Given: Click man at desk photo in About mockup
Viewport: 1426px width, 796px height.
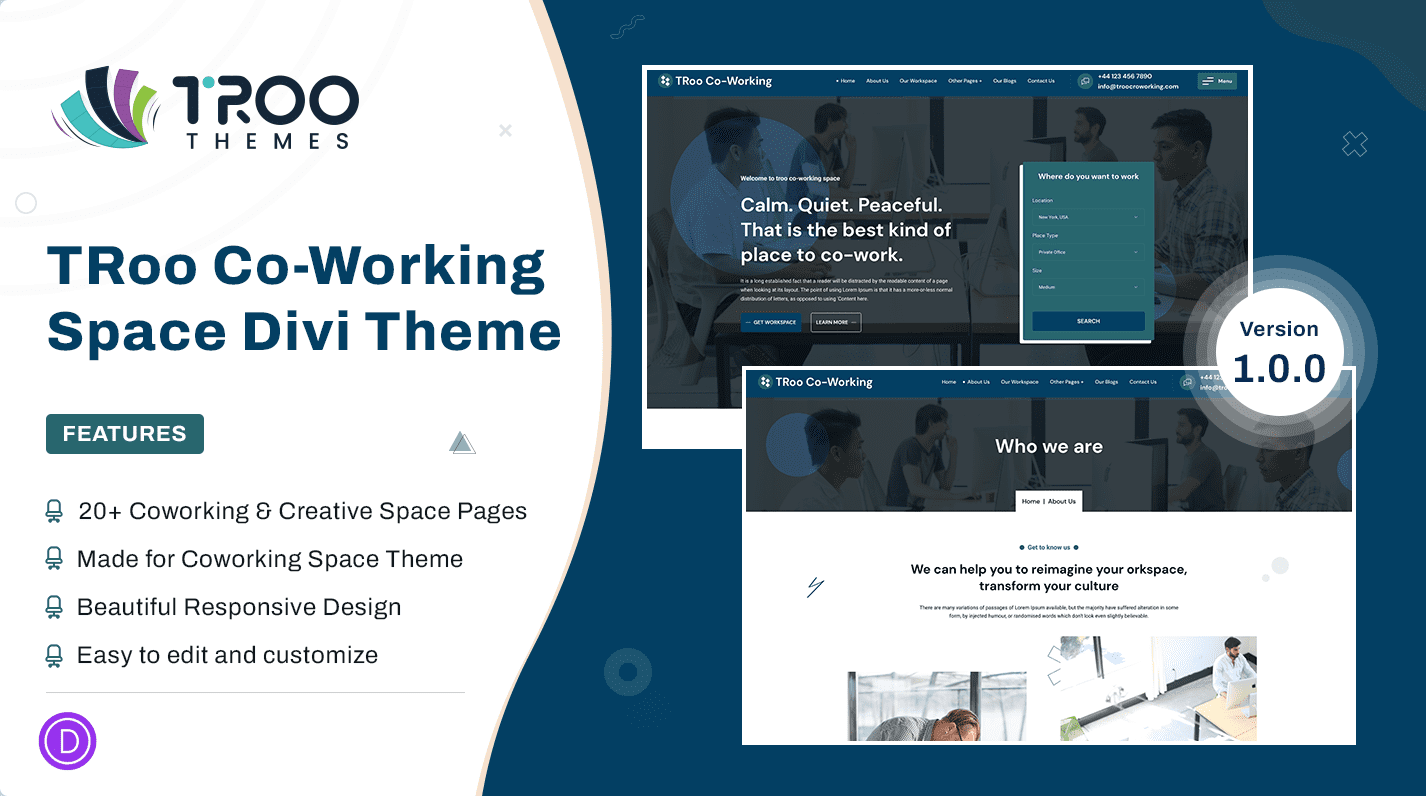Looking at the screenshot, I should [x=1158, y=688].
